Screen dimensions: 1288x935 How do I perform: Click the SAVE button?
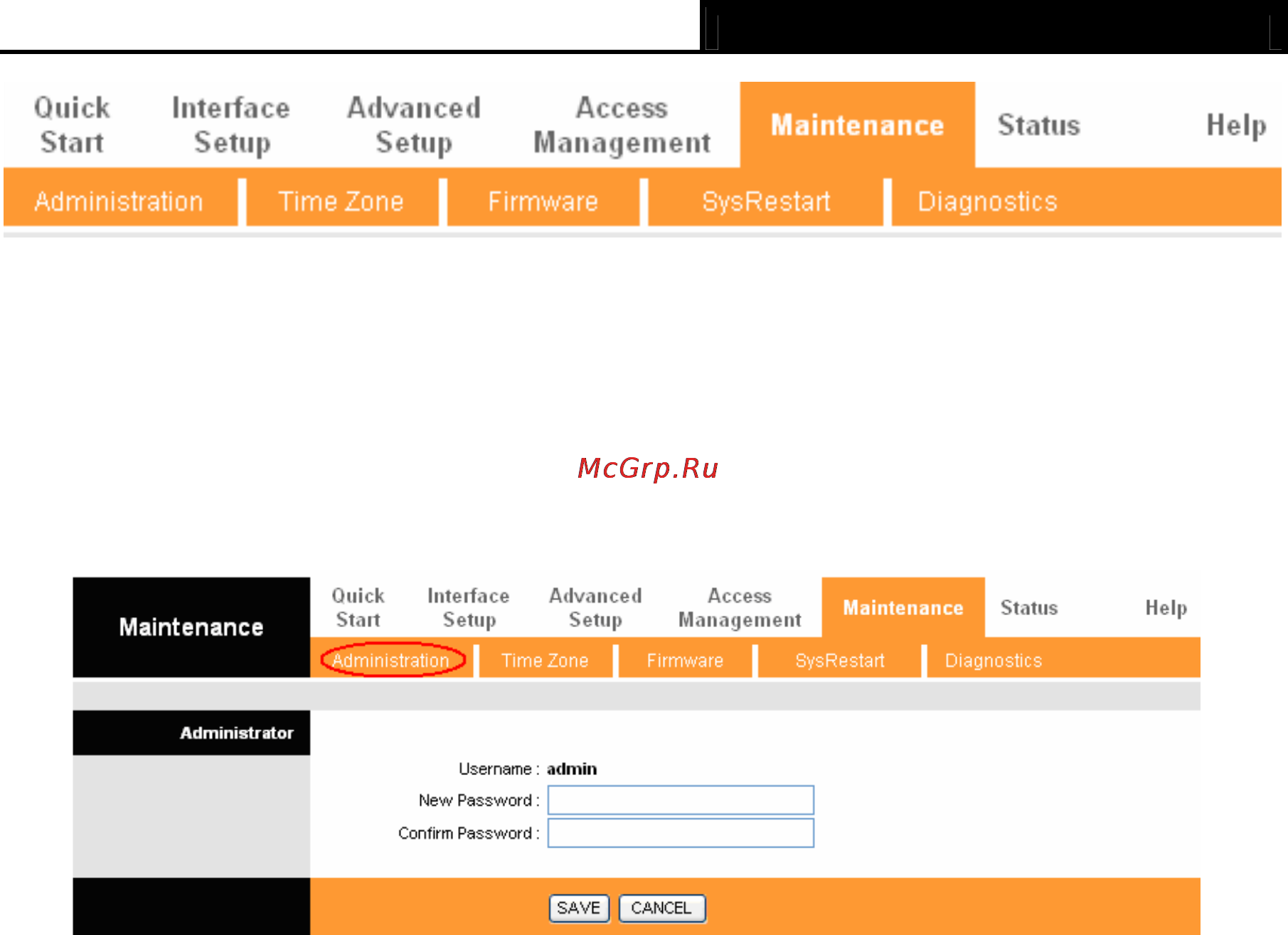click(579, 908)
